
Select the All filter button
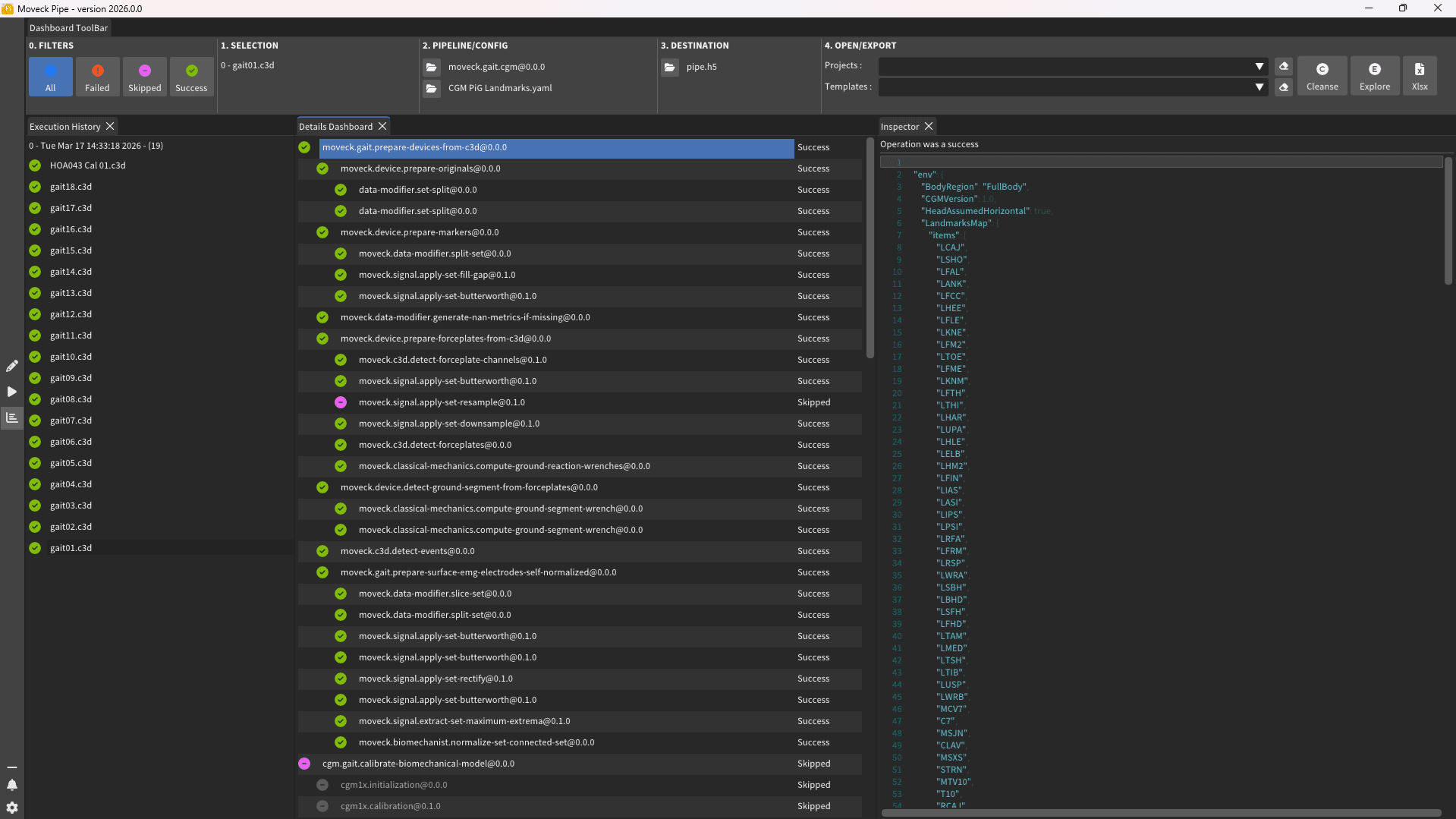pyautogui.click(x=50, y=77)
